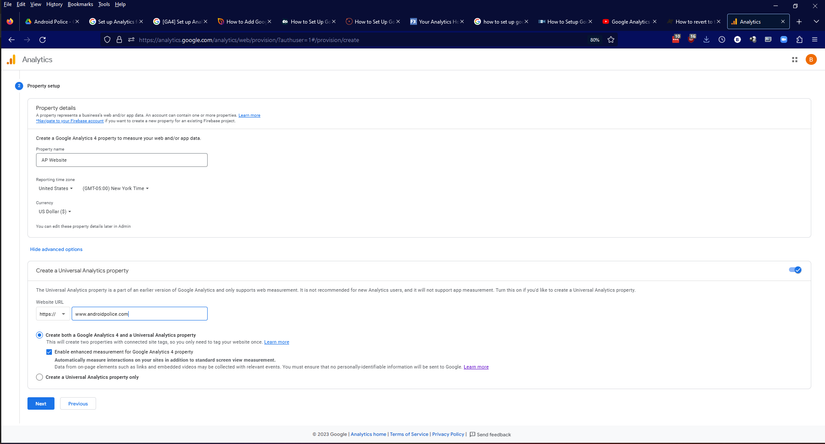Screen dimensions: 825x444
Task: Turn off the Create Universal Analytics property toggle
Action: (x=795, y=270)
